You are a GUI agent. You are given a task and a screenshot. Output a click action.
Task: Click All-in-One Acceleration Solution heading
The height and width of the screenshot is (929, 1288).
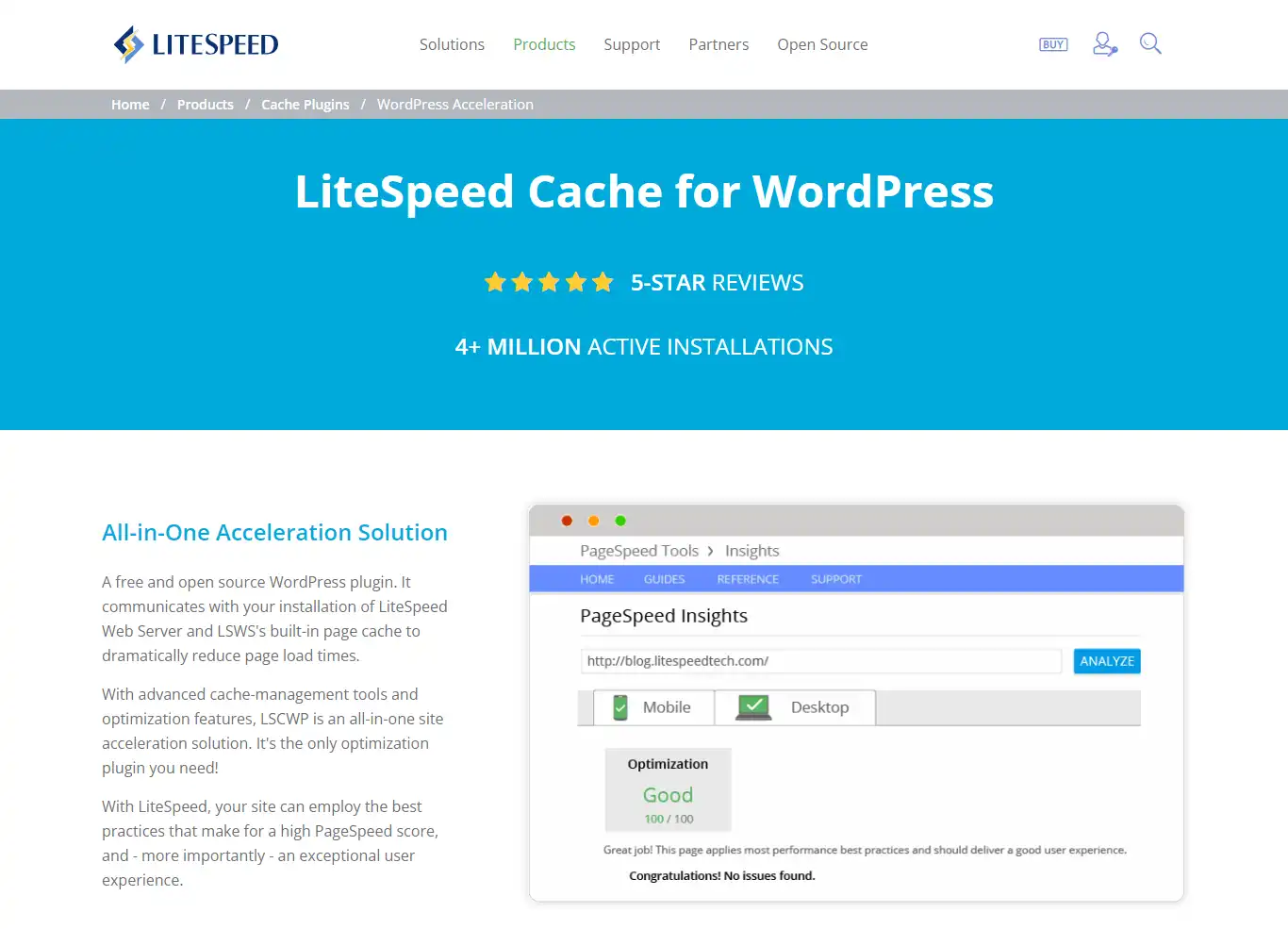coord(274,533)
